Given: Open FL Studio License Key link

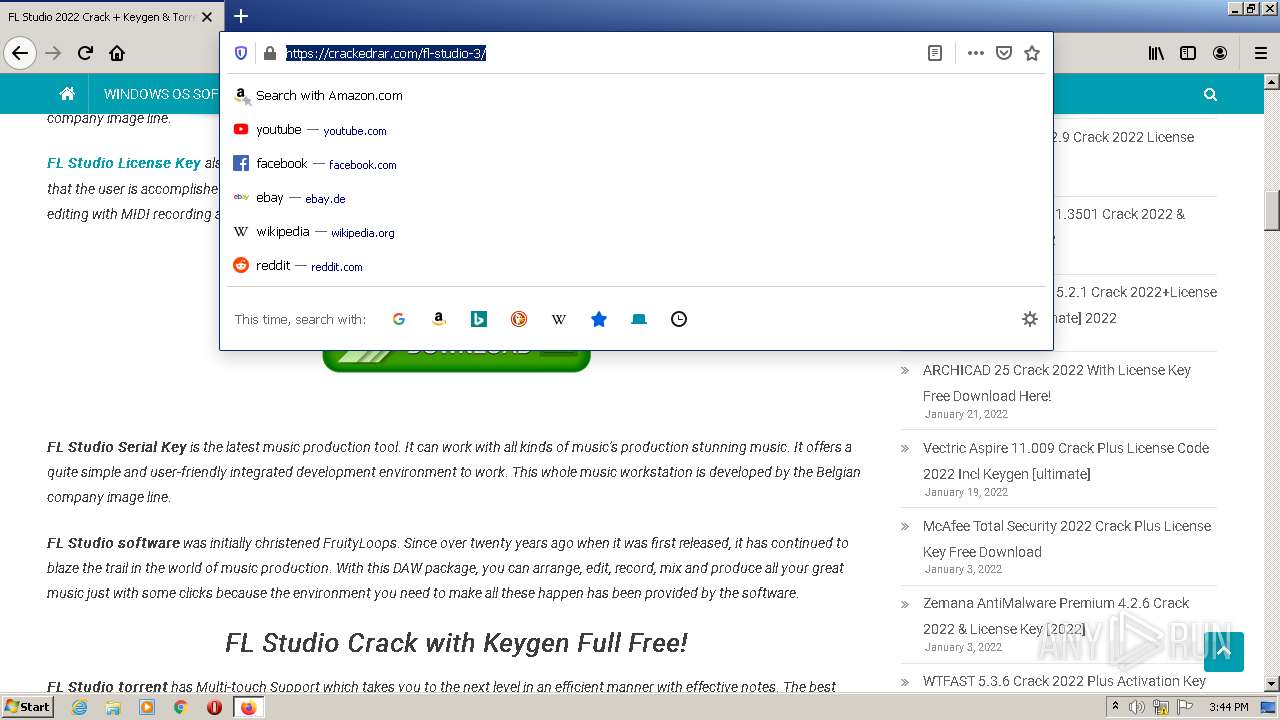Looking at the screenshot, I should (x=124, y=163).
